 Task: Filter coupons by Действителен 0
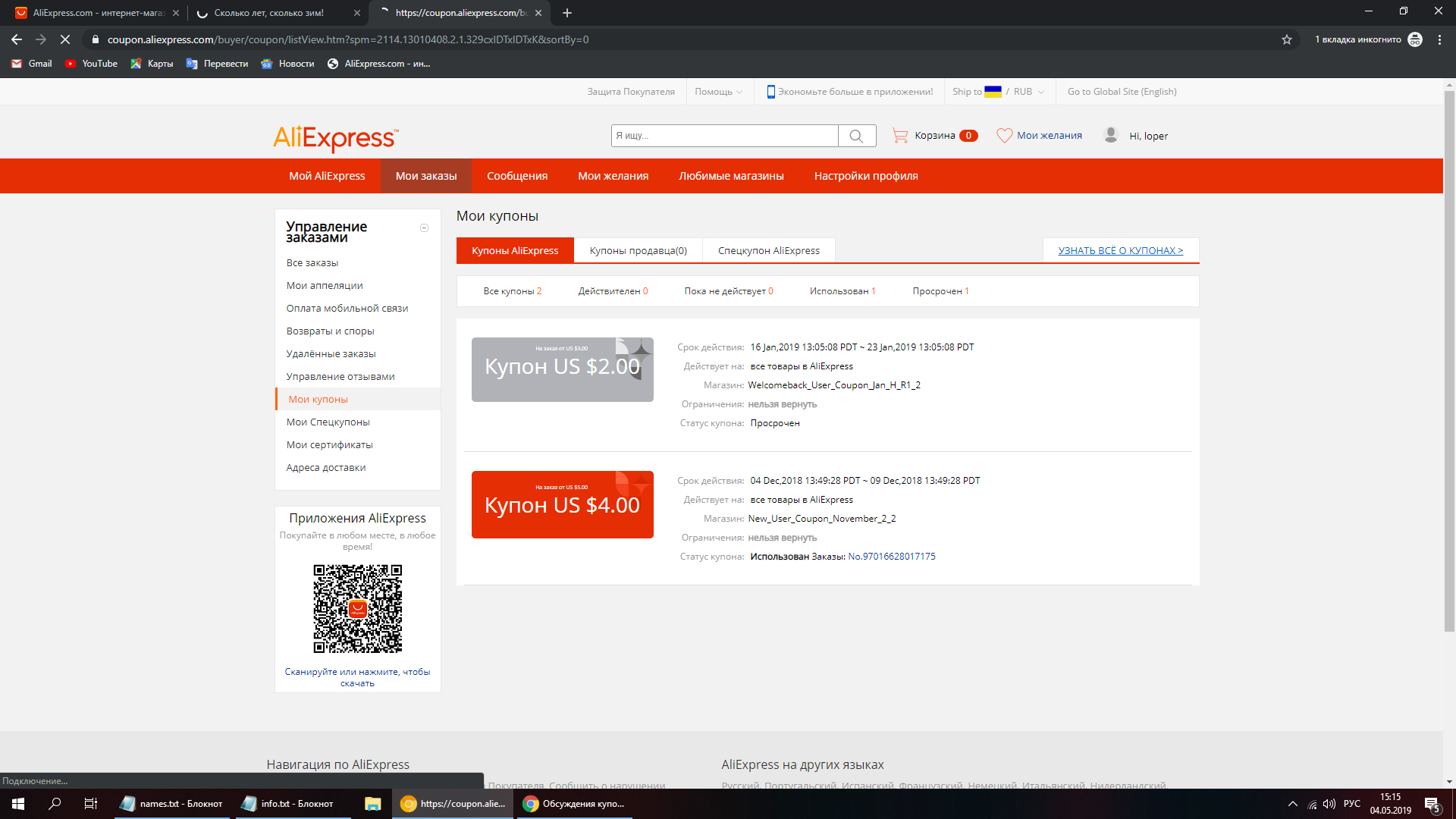point(613,291)
